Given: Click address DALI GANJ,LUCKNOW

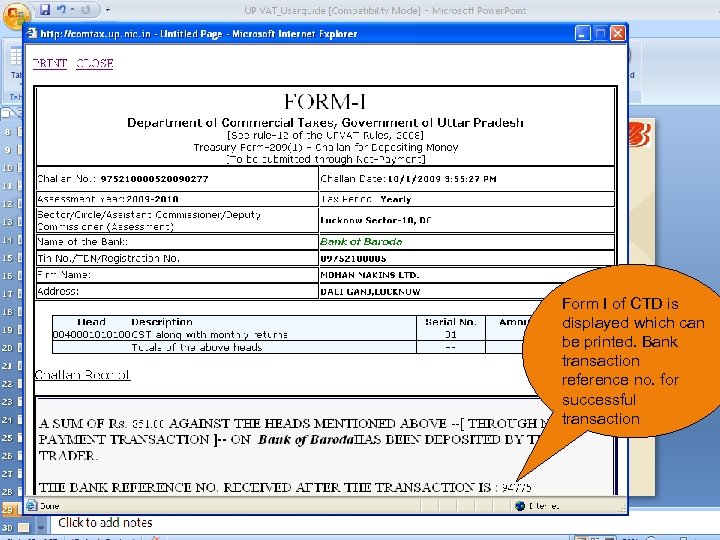Looking at the screenshot, I should (370, 292).
